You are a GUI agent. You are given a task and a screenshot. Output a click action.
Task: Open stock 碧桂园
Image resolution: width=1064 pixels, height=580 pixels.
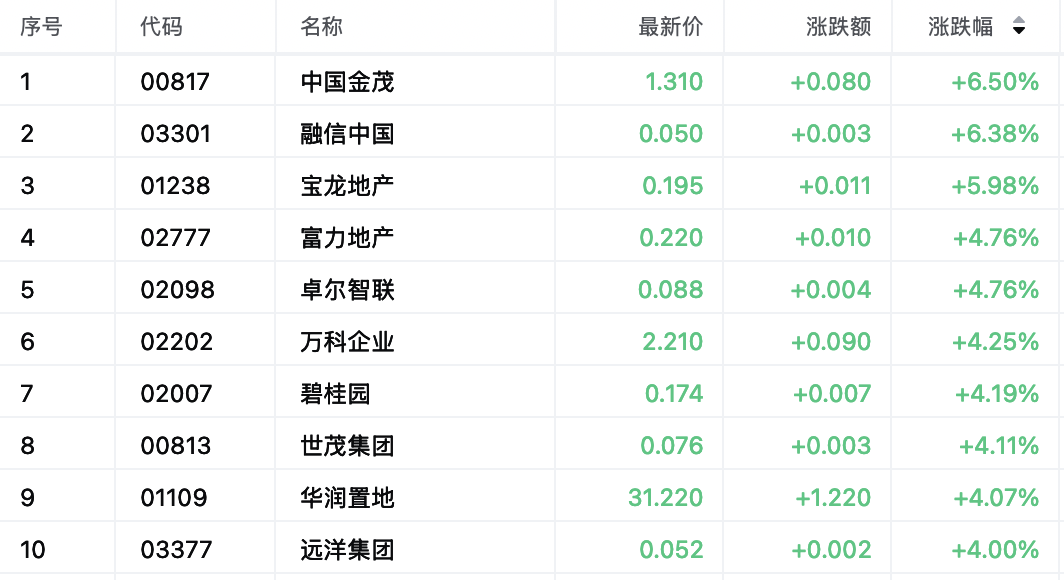[335, 393]
